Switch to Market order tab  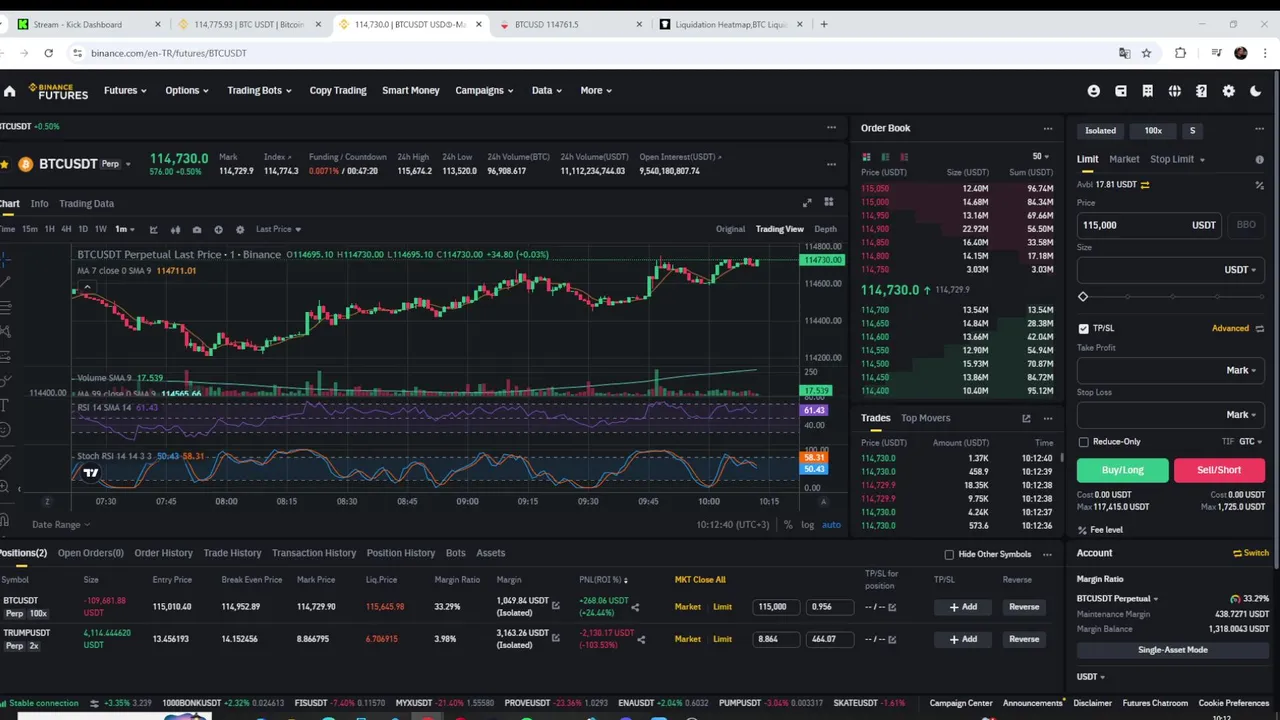coord(1123,159)
